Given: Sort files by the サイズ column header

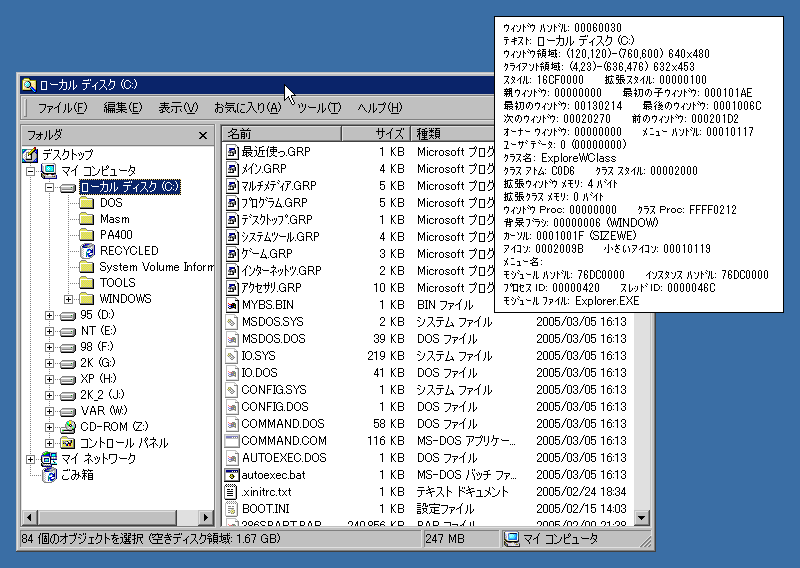Looking at the screenshot, I should coord(375,134).
